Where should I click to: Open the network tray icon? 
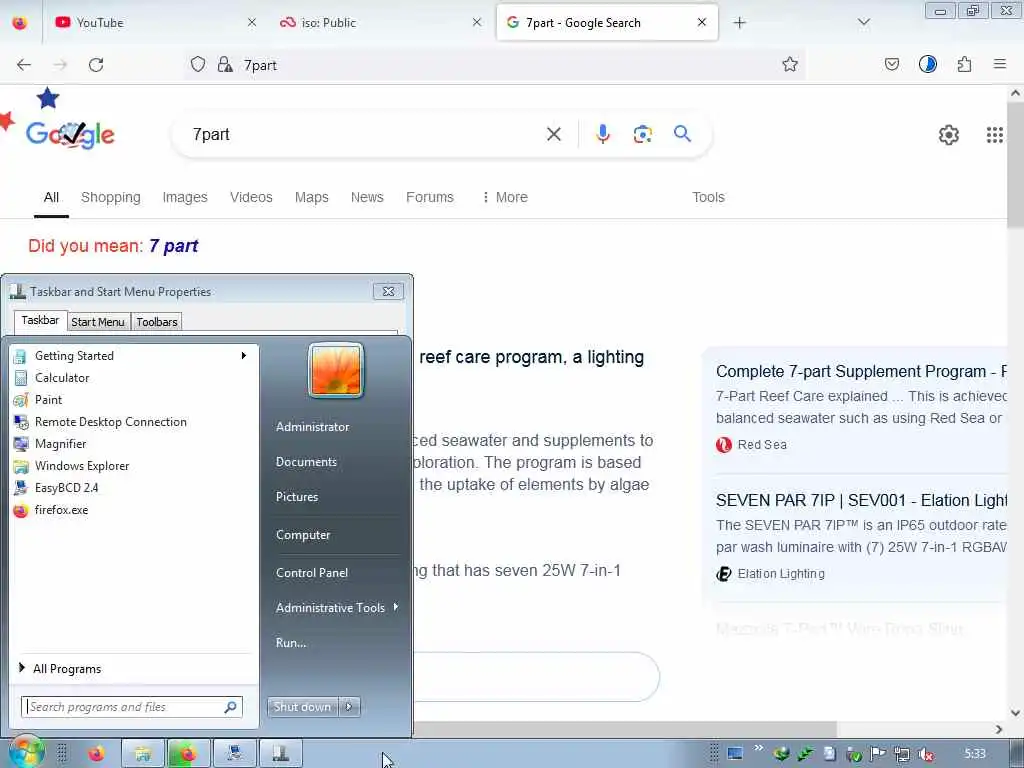point(902,754)
